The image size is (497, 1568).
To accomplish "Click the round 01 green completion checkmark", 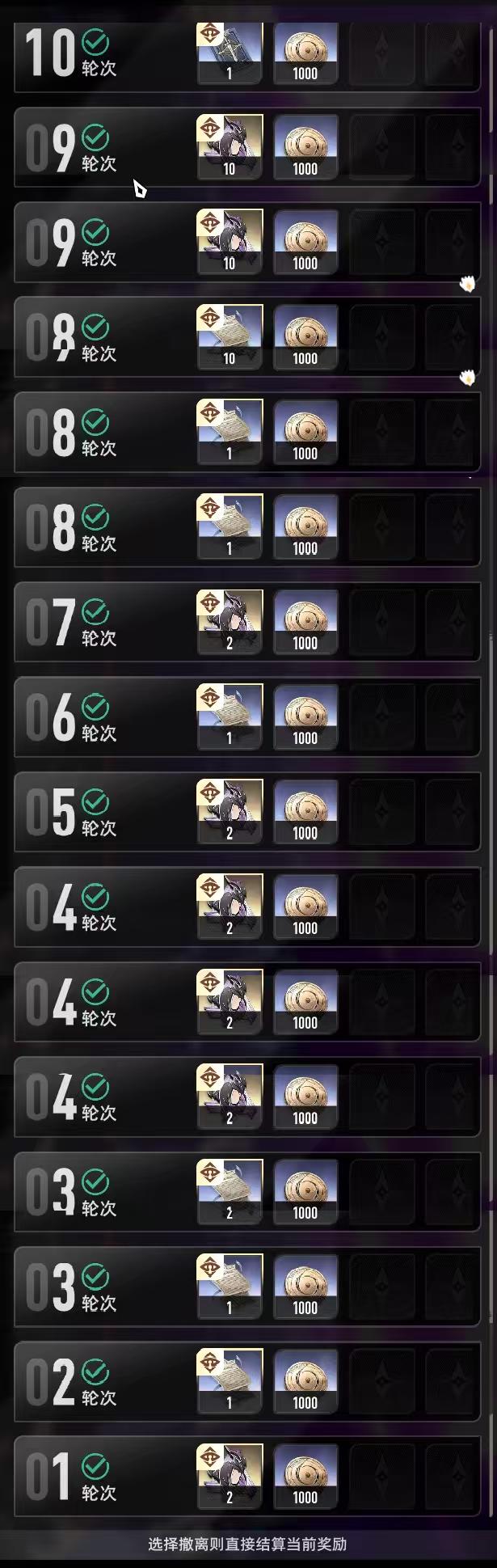I will tap(95, 1465).
